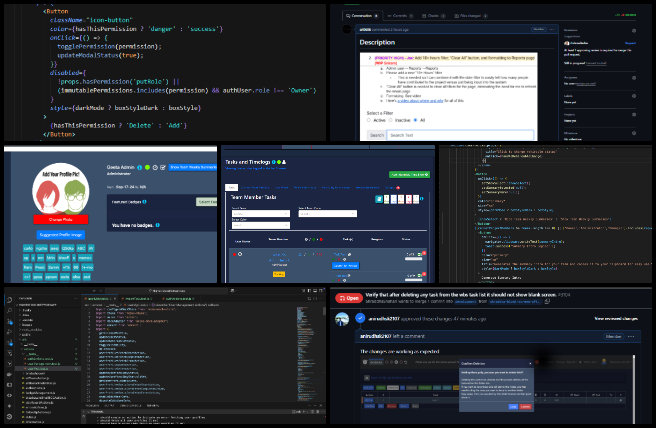The height and width of the screenshot is (428, 656).
Task: Select the Active filter radio button
Action: [369, 120]
